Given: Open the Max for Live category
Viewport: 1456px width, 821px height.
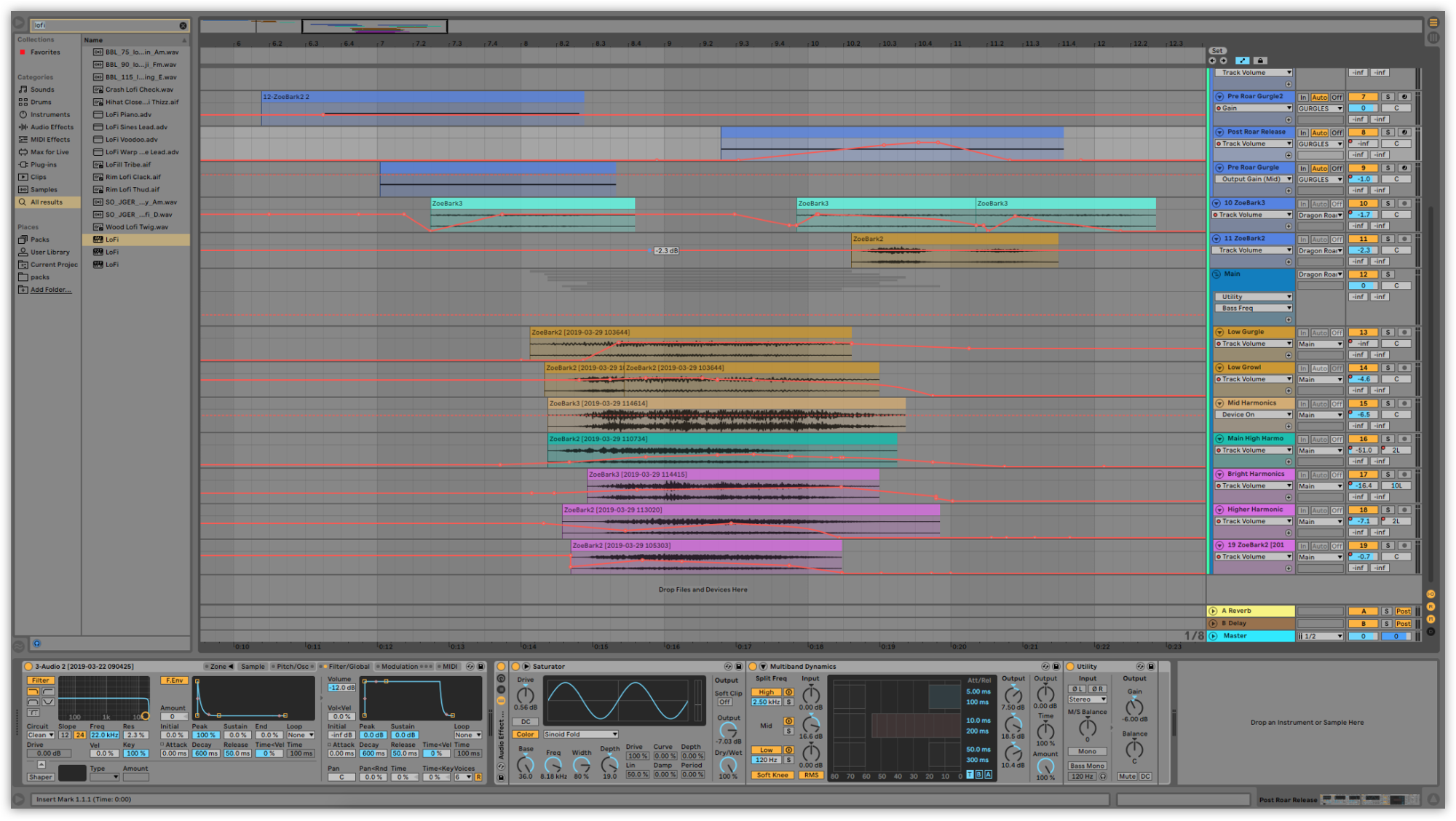Looking at the screenshot, I should 50,152.
